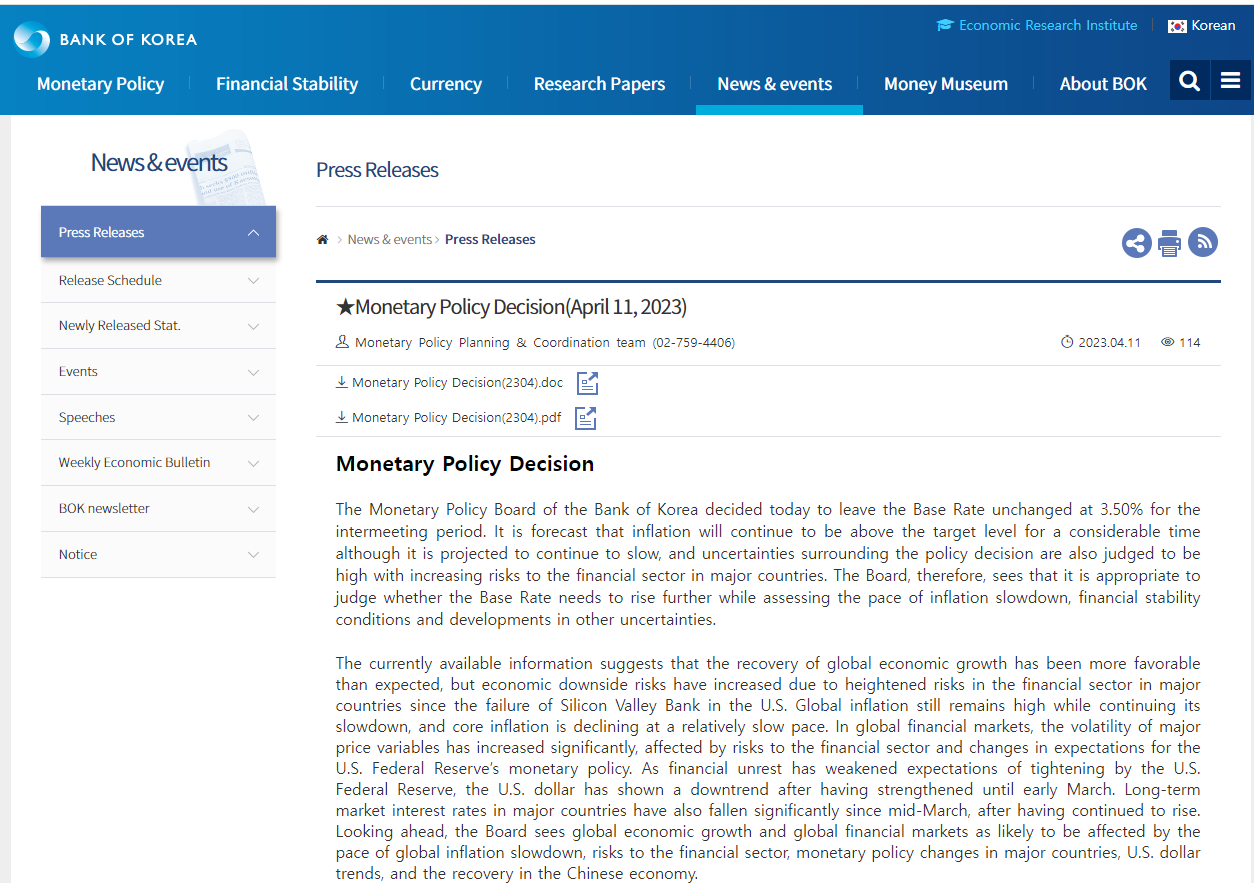This screenshot has height=883, width=1254.
Task: Open the Monetary Policy menu
Action: point(100,84)
